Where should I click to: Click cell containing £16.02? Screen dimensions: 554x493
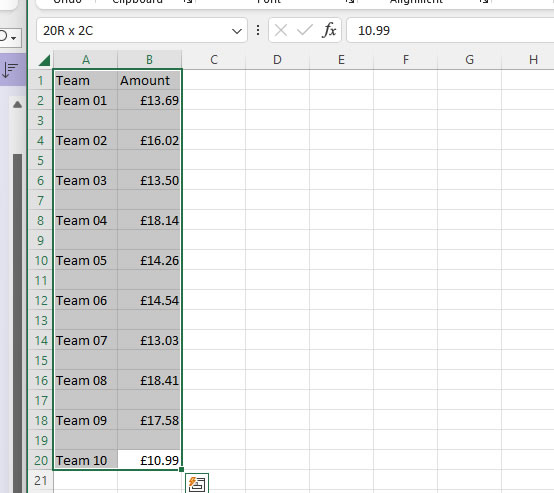tap(149, 141)
